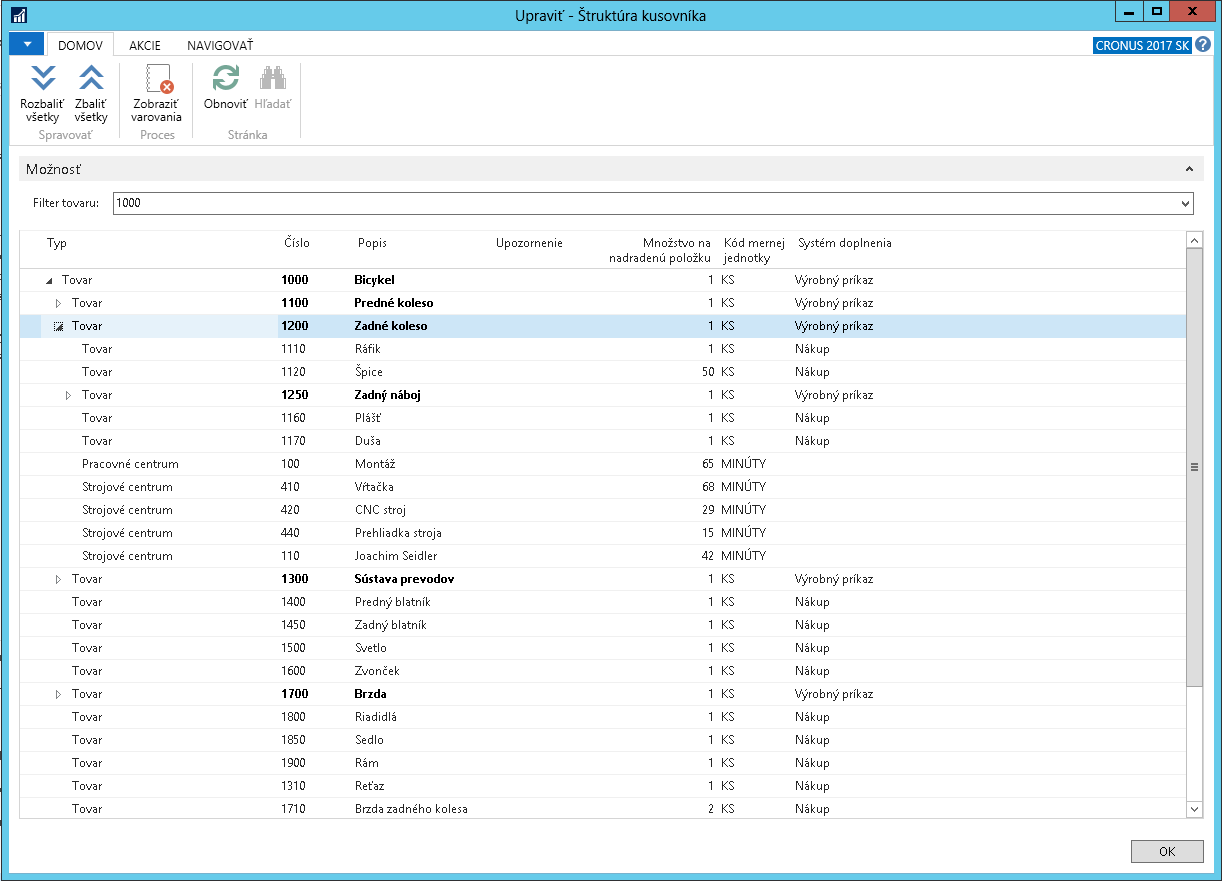
Task: Select the Svetlo row
Action: [x=603, y=648]
